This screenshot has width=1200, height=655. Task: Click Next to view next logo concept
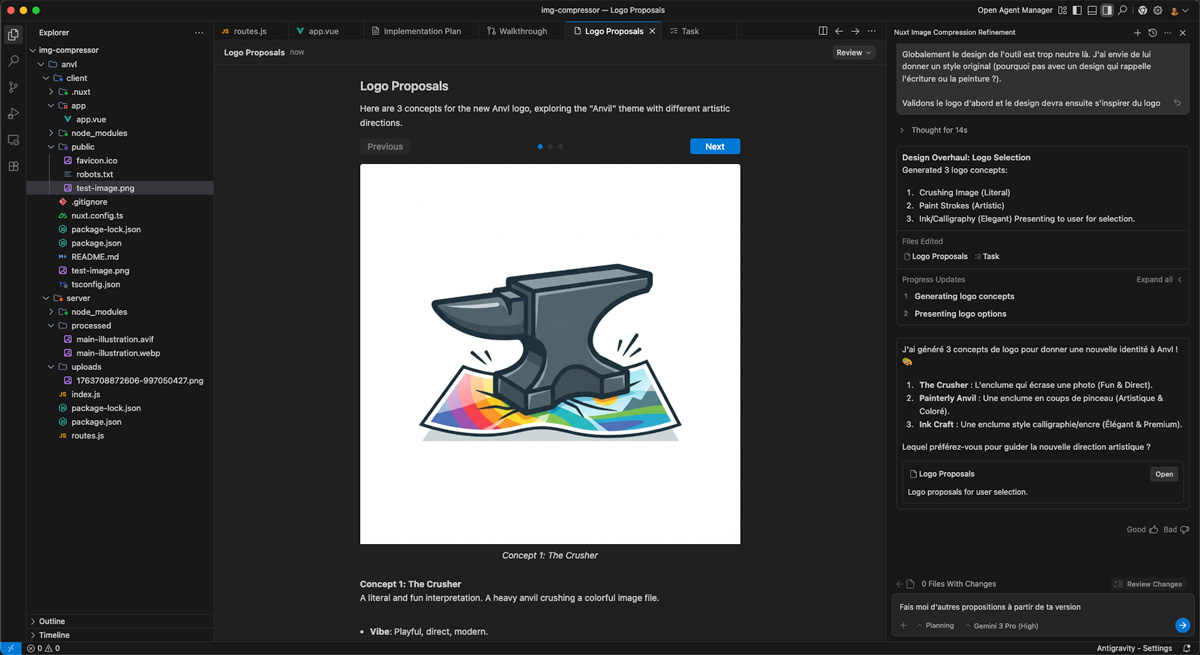714,146
